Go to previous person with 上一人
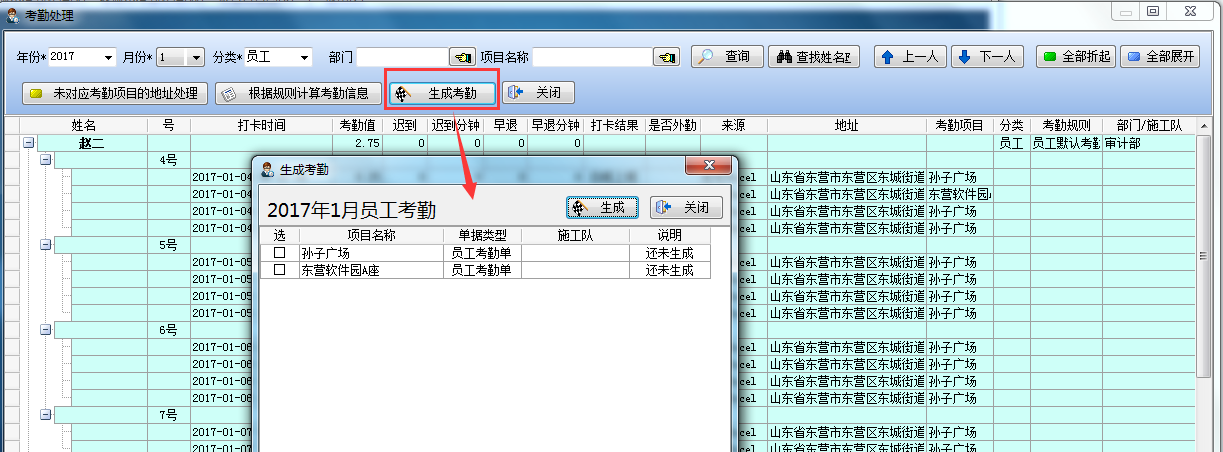Image resolution: width=1223 pixels, height=452 pixels. tap(910, 57)
